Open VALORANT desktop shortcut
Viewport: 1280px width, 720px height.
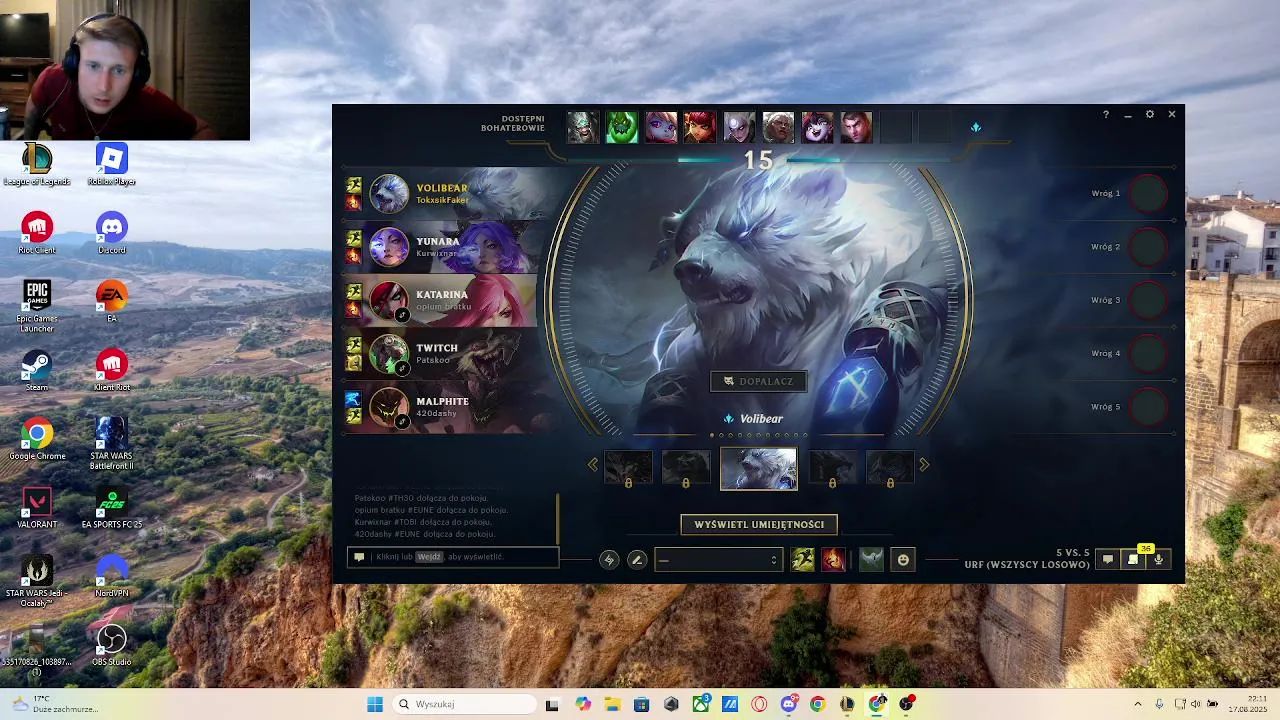[x=37, y=507]
